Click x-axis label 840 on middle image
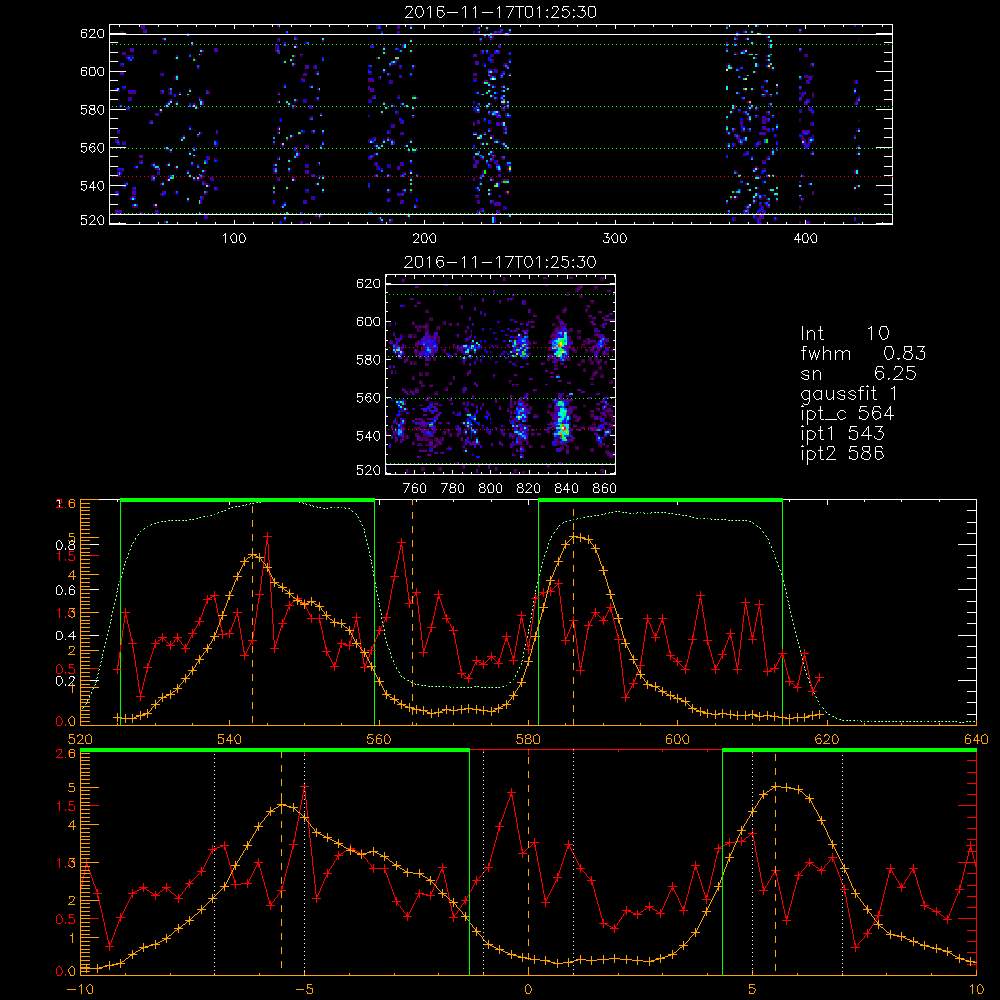This screenshot has height=1000, width=1000. point(566,489)
